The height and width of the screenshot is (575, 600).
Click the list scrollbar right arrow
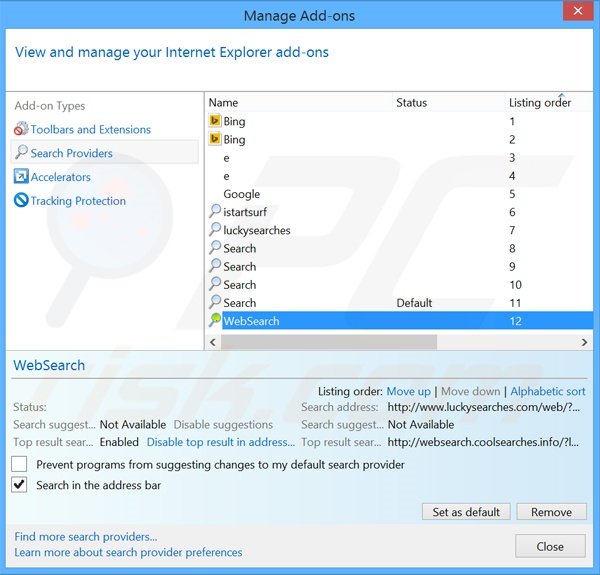point(584,342)
